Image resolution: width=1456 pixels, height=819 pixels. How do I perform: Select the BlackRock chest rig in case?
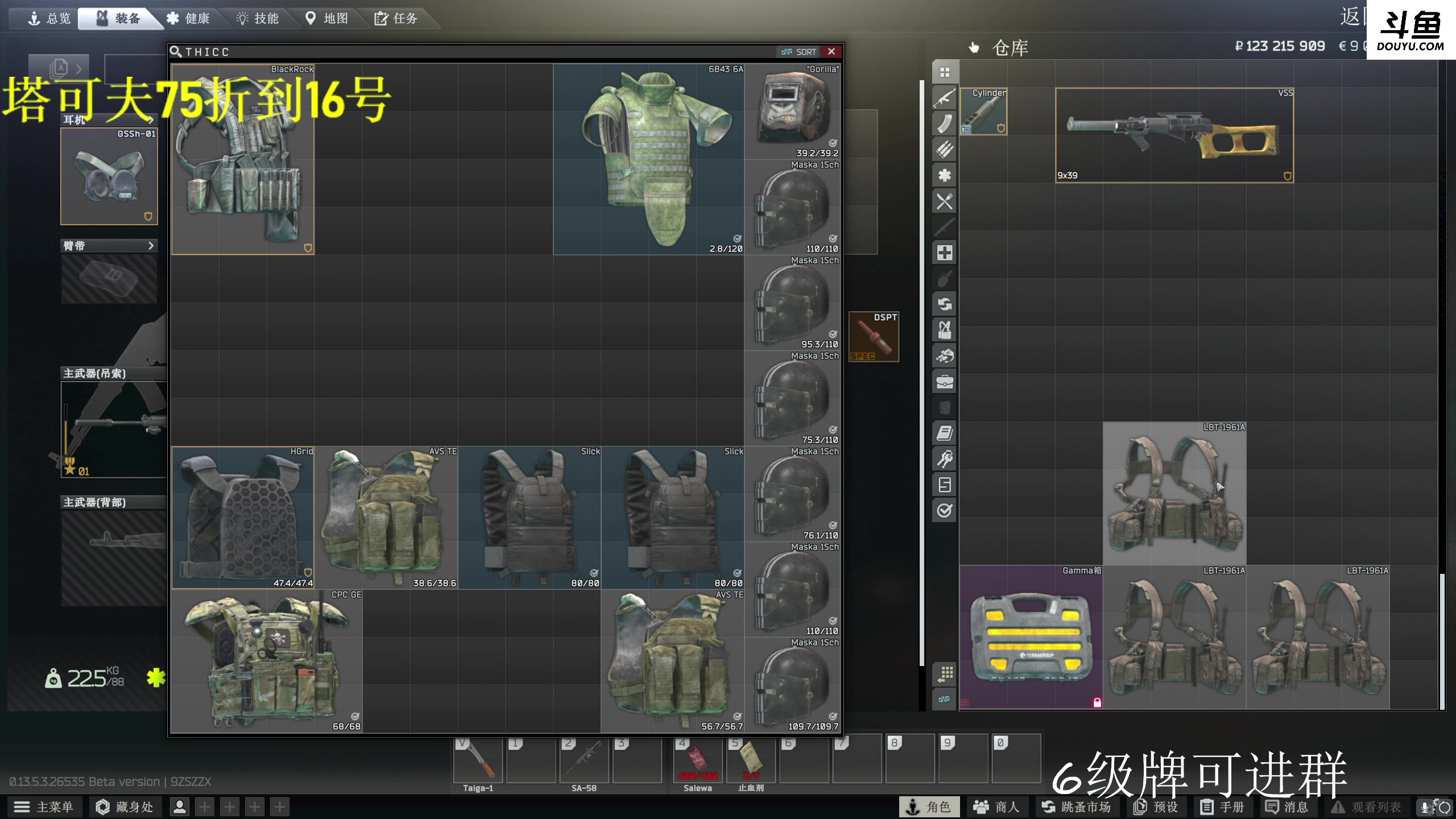tap(243, 159)
